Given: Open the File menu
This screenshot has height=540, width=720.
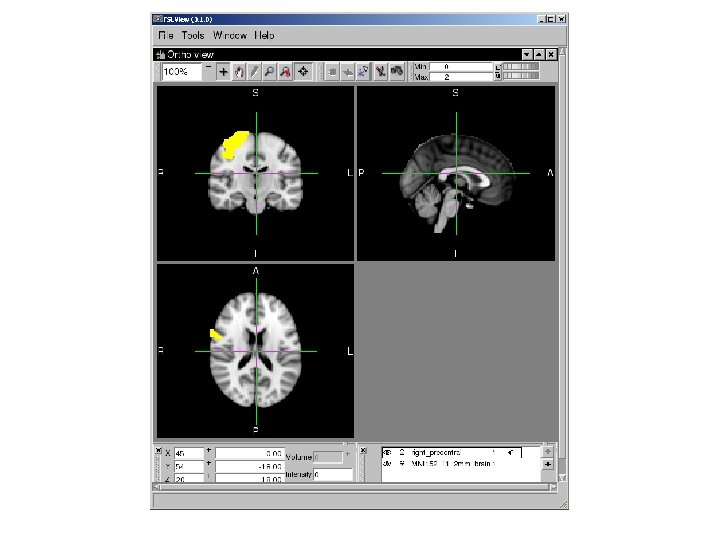Looking at the screenshot, I should tap(166, 35).
